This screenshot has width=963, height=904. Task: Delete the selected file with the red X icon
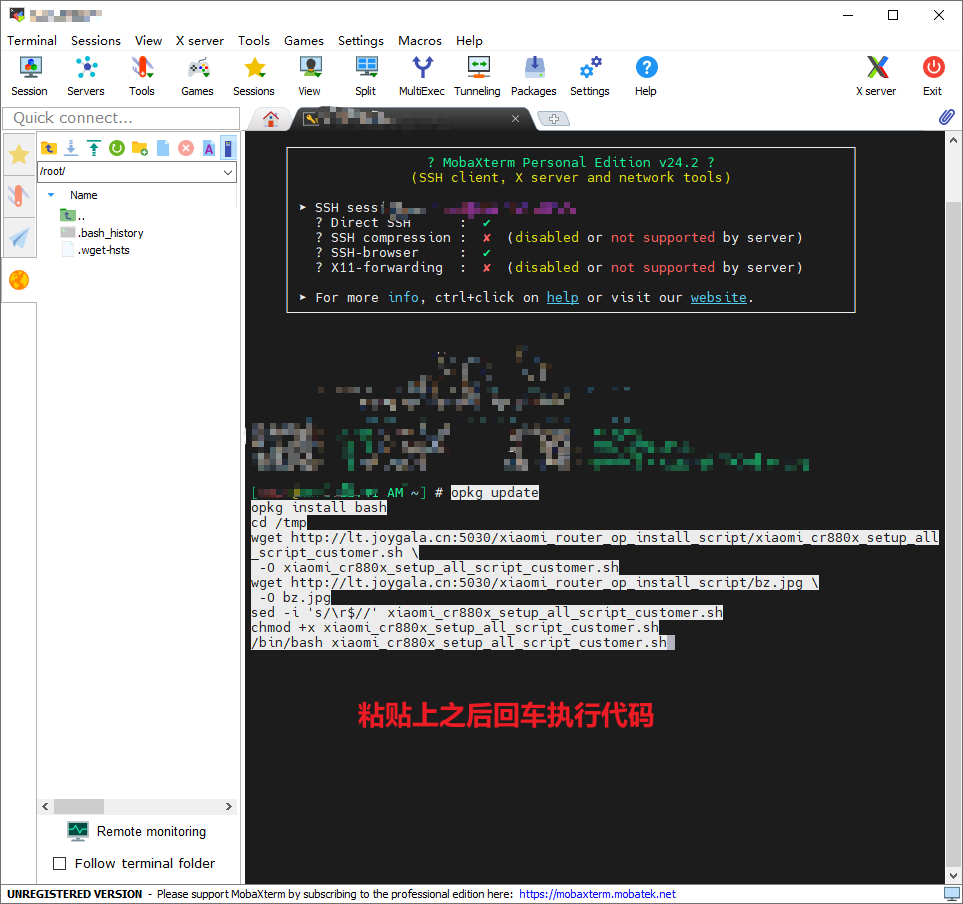pos(186,148)
